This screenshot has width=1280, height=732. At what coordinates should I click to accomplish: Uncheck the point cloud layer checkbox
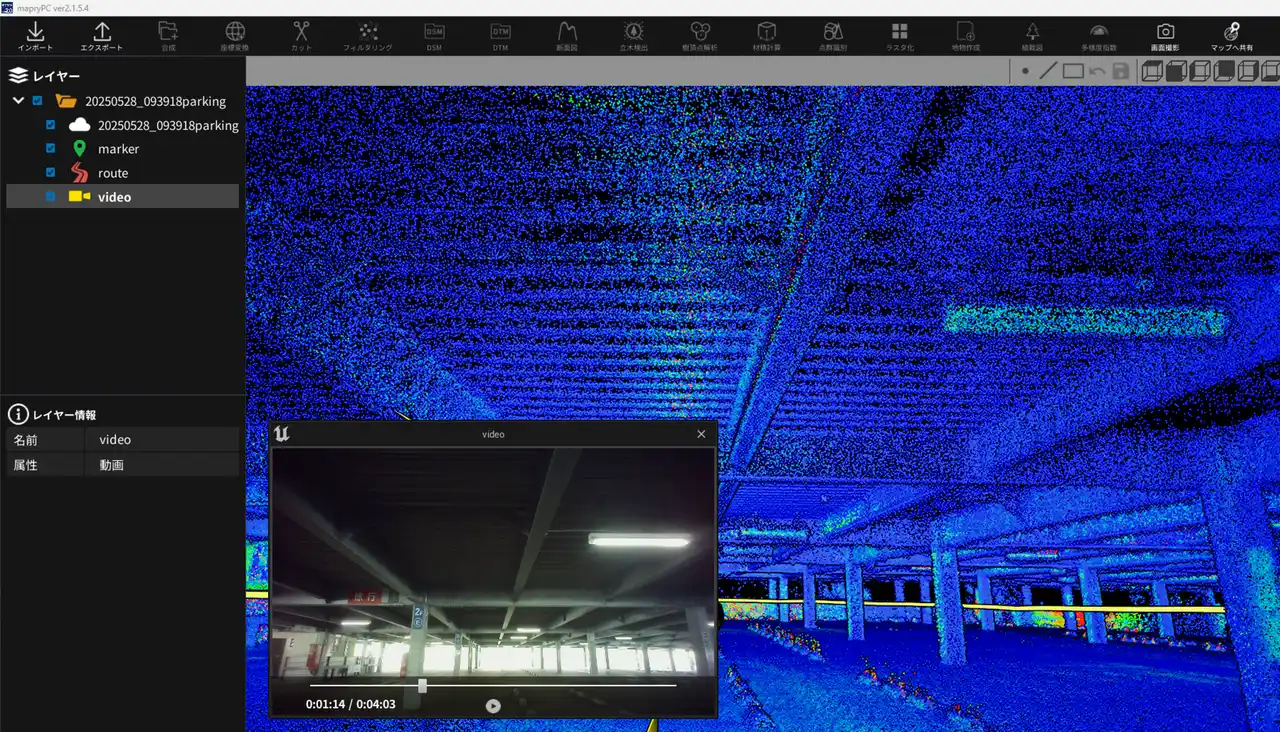click(51, 125)
